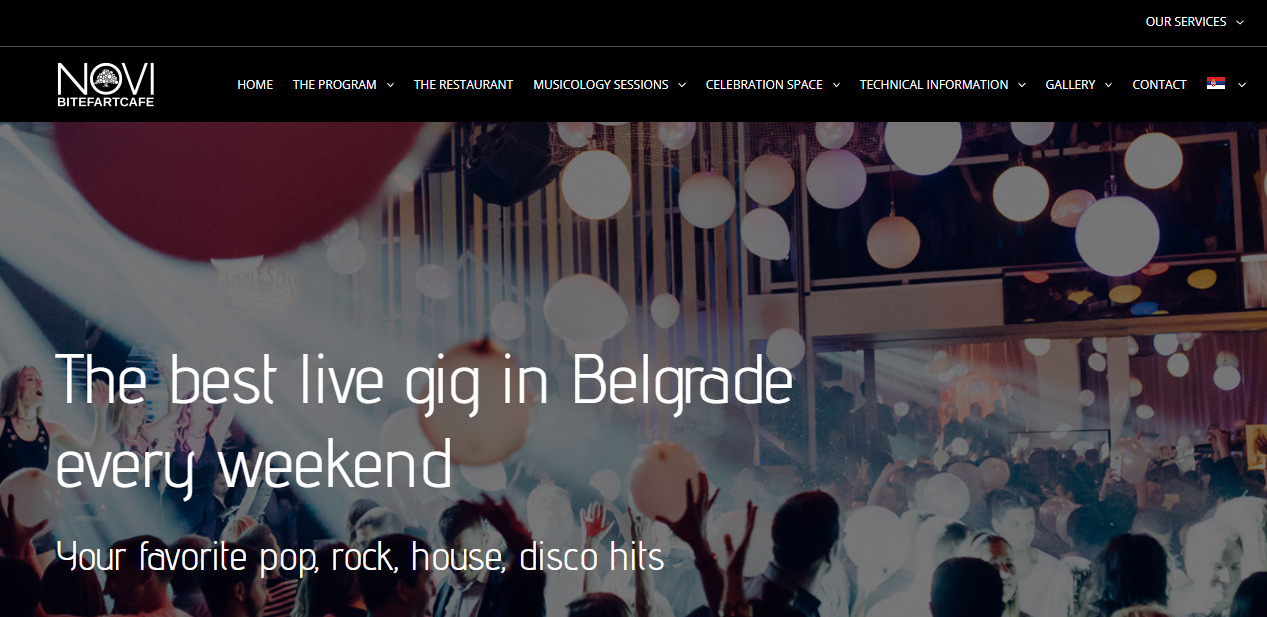Expand Technical Information submenu arrow

1022,85
